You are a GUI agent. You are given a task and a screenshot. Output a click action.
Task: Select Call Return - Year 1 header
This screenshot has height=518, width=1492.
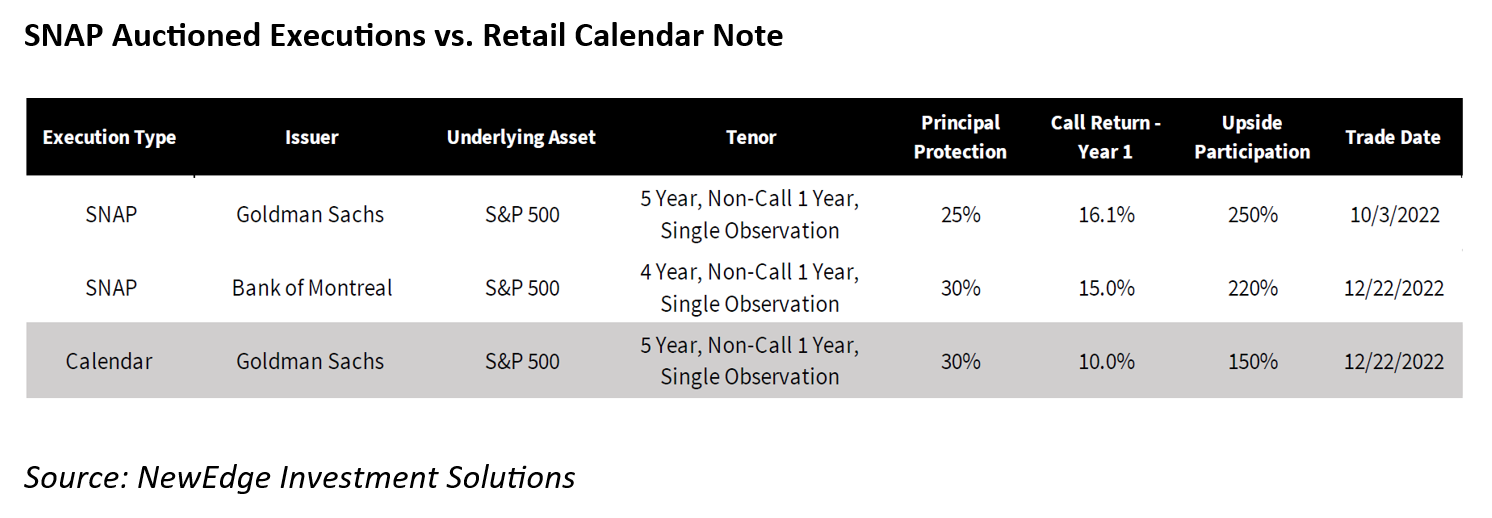pos(1105,137)
